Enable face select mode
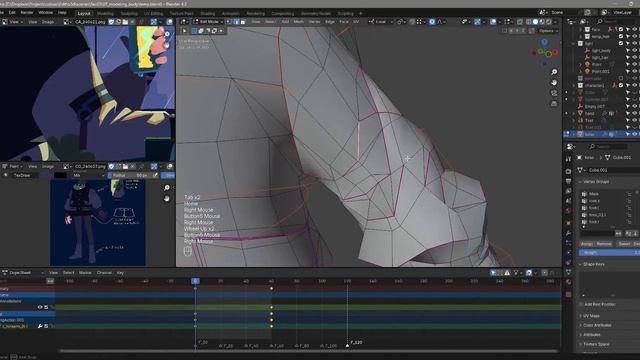This screenshot has height=360, width=640. (243, 22)
